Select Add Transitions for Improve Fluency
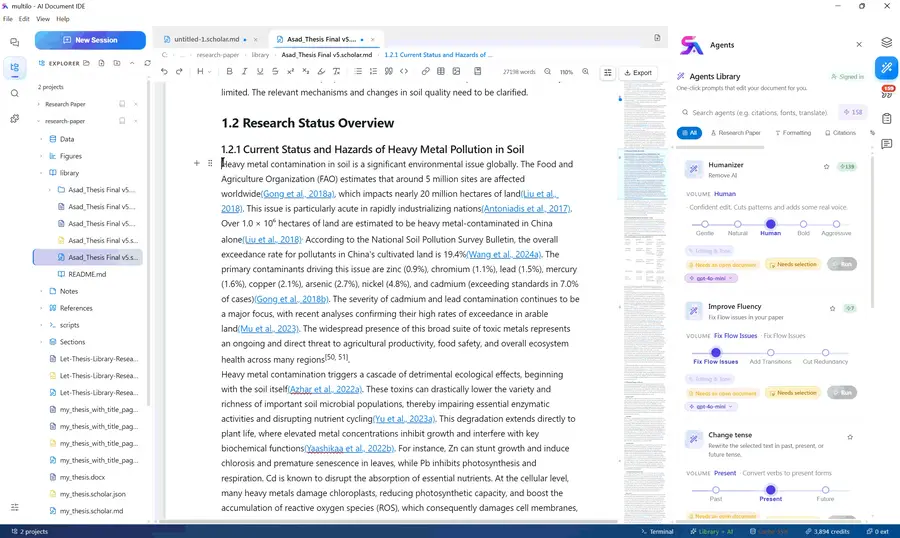900x538 pixels. tap(771, 353)
